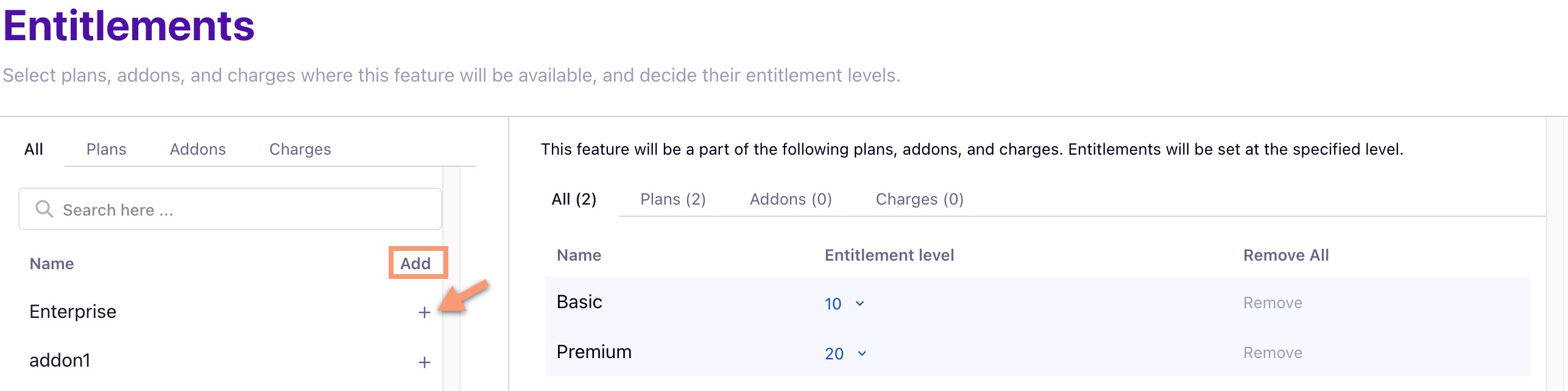This screenshot has height=391, width=1568.
Task: Click the plus icon next to addon1
Action: coord(424,362)
